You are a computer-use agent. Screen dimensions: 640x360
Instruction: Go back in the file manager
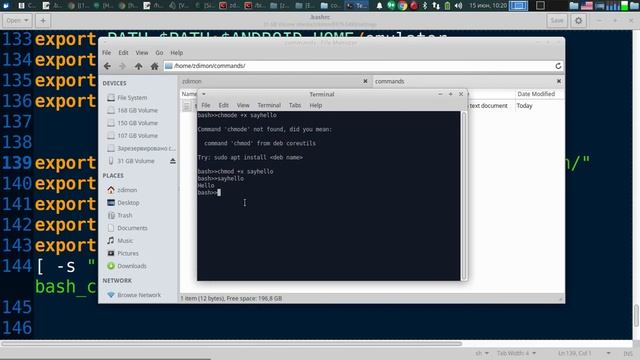pos(107,66)
